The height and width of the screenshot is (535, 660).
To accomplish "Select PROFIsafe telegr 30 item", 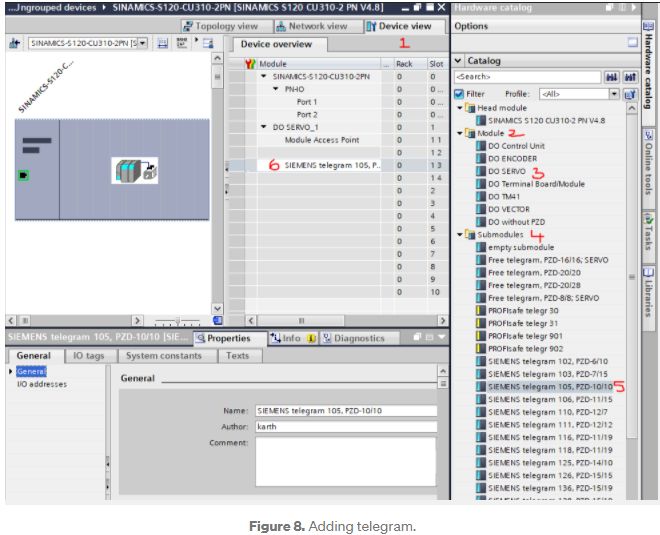I will [523, 311].
